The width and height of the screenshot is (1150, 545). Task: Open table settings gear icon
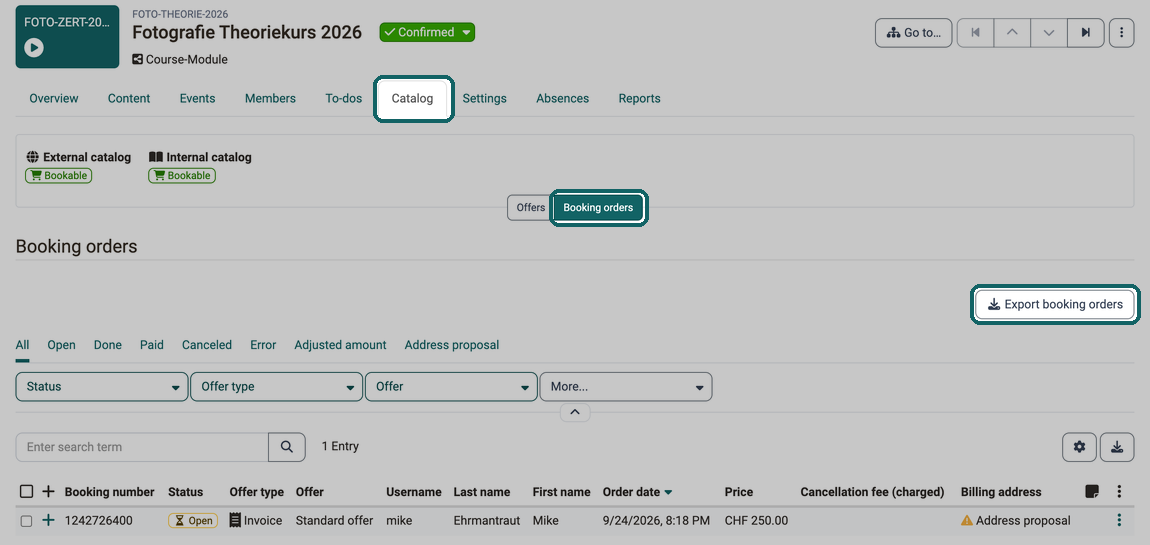(x=1080, y=447)
